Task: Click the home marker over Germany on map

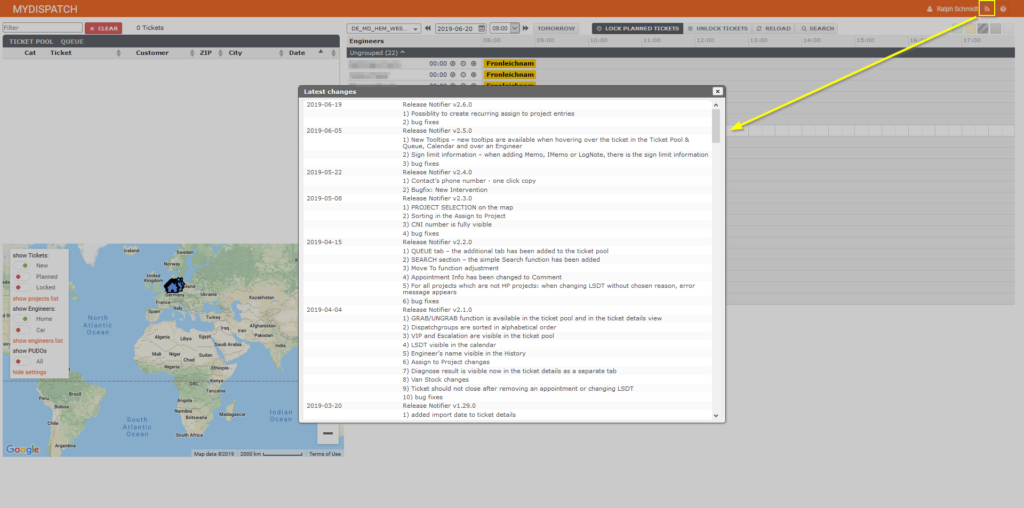Action: (172, 285)
